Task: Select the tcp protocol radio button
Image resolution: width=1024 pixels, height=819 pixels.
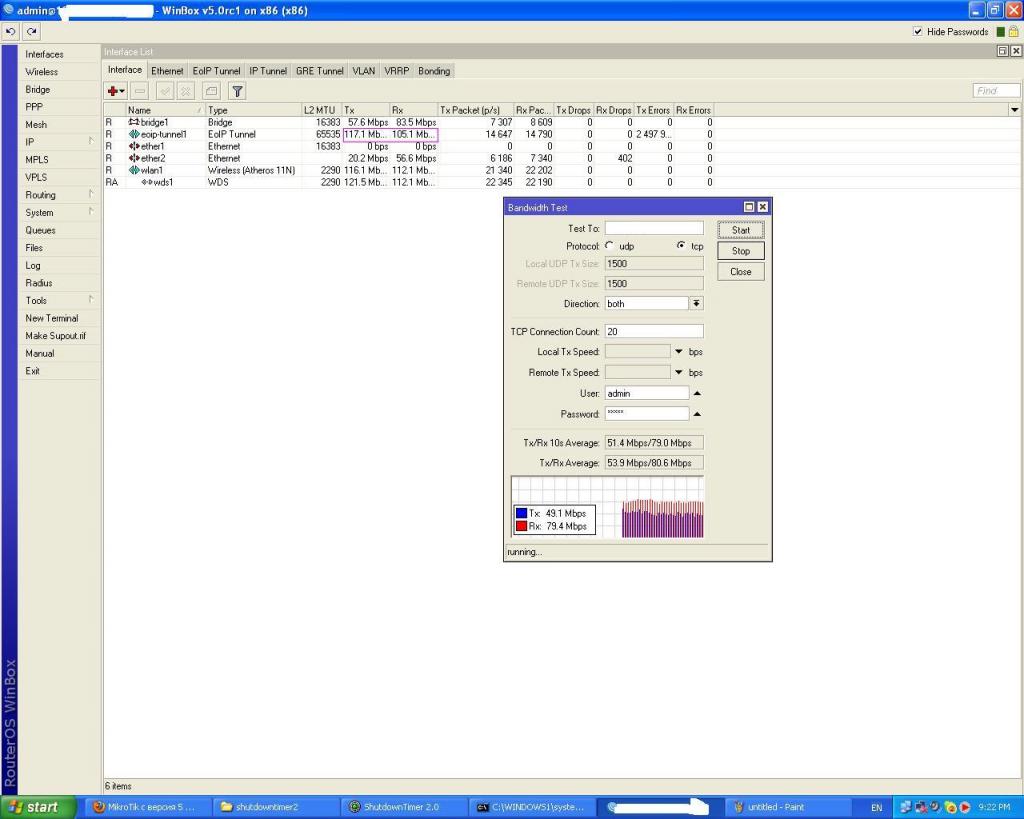Action: (681, 246)
